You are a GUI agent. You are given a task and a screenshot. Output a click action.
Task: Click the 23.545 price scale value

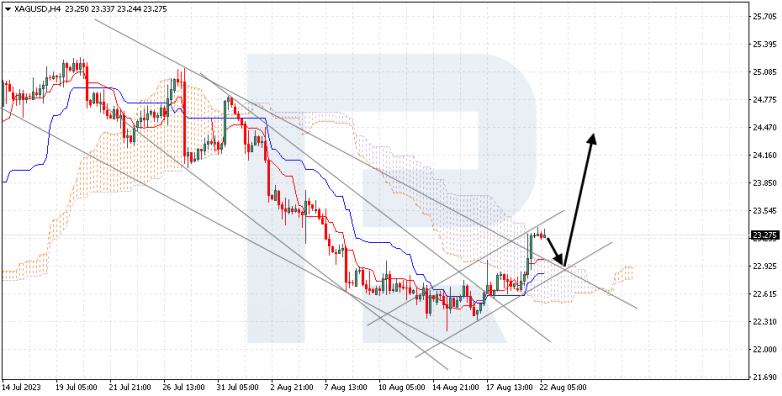click(x=764, y=210)
